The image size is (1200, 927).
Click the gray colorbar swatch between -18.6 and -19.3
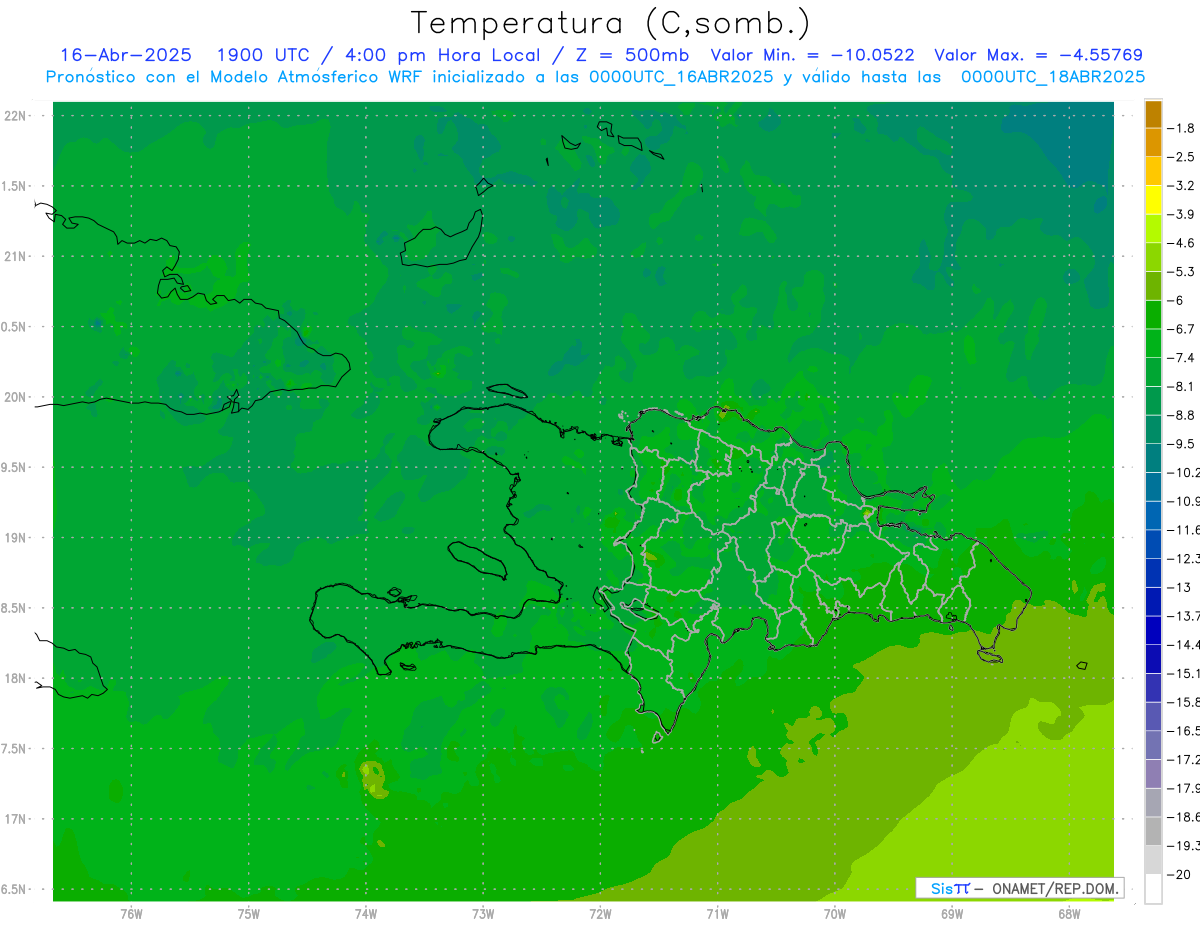tap(1153, 831)
